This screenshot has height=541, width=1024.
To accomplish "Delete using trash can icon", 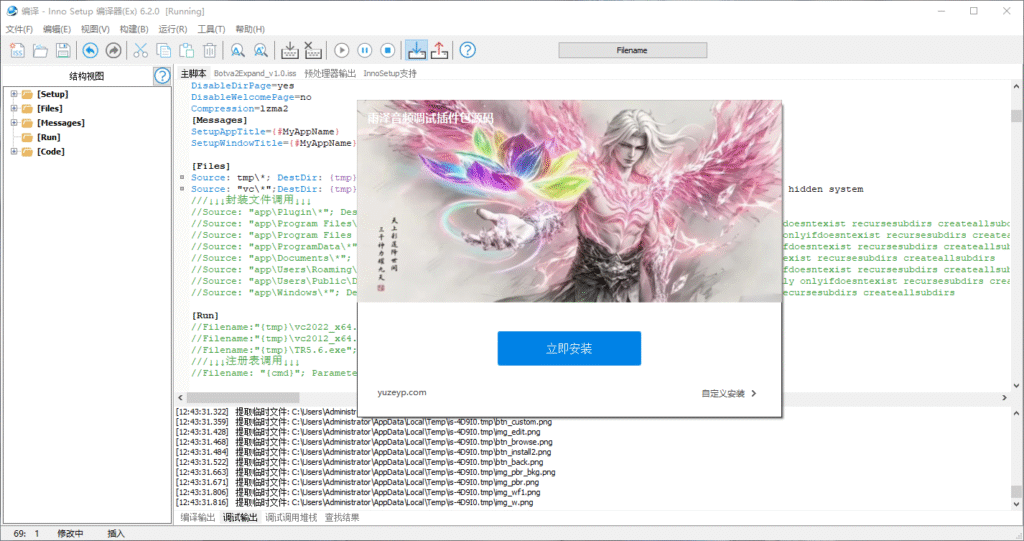I will (x=210, y=50).
